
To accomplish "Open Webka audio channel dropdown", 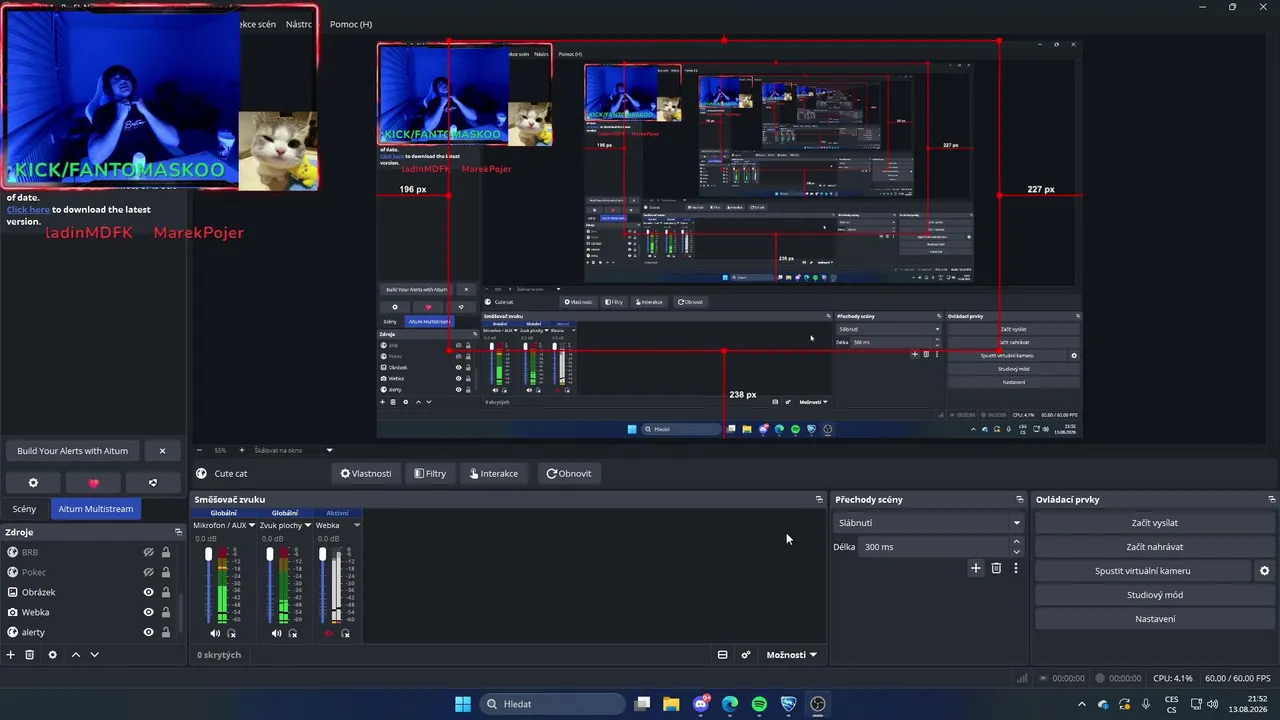I will (x=357, y=525).
